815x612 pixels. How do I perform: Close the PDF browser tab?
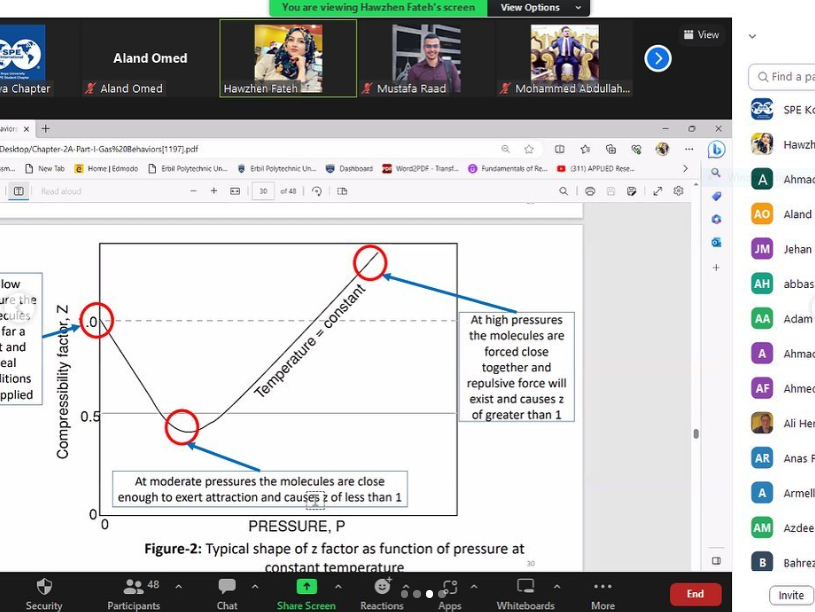27,128
